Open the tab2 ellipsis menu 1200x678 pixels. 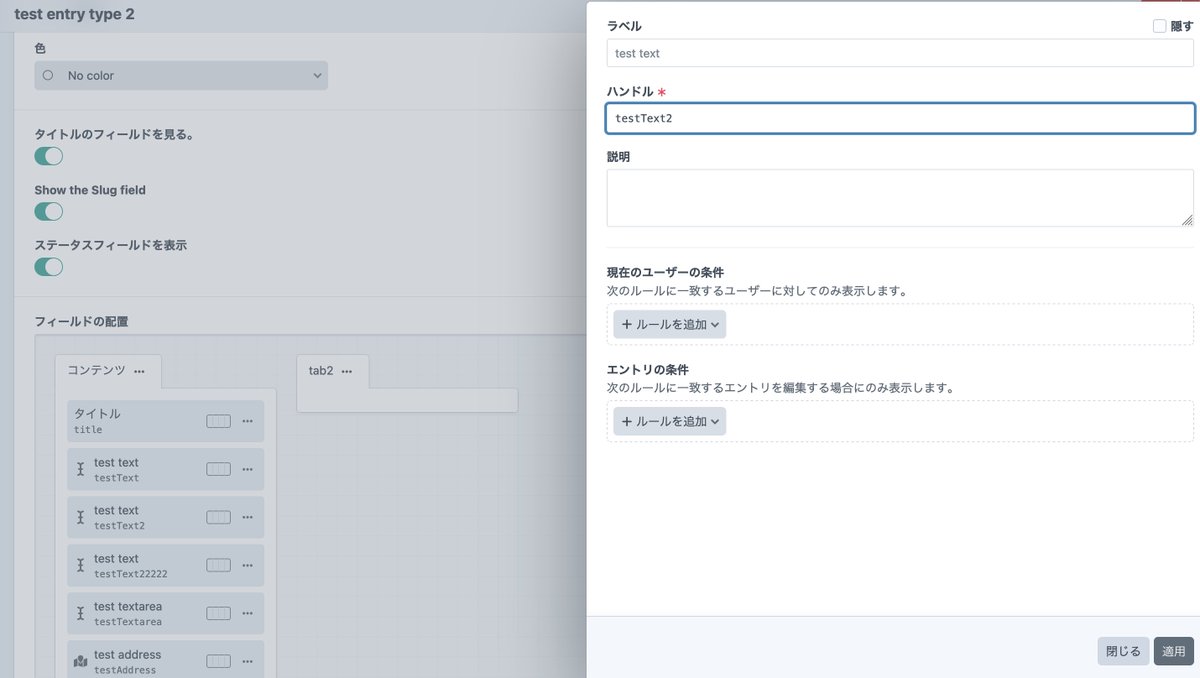click(x=347, y=371)
